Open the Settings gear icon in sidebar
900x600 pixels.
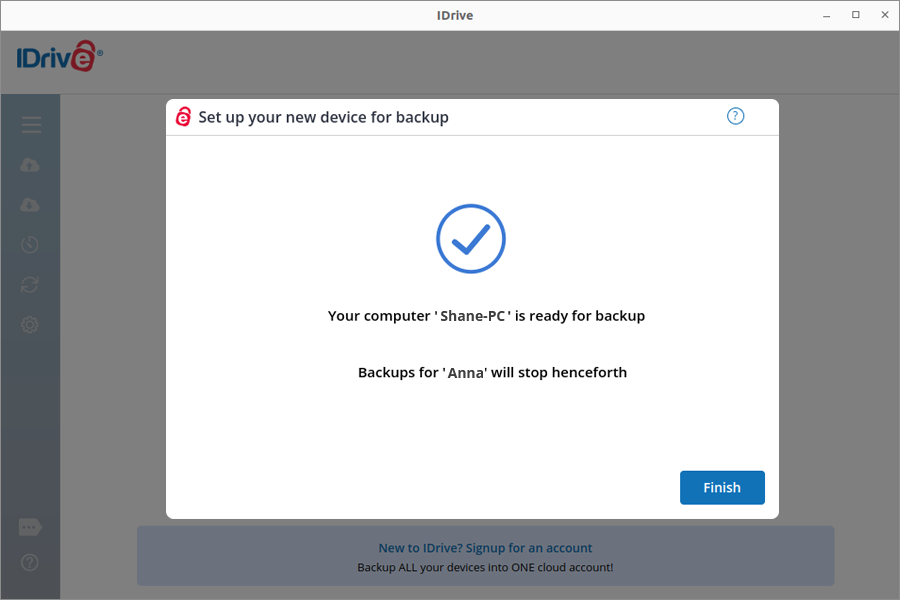tap(30, 325)
